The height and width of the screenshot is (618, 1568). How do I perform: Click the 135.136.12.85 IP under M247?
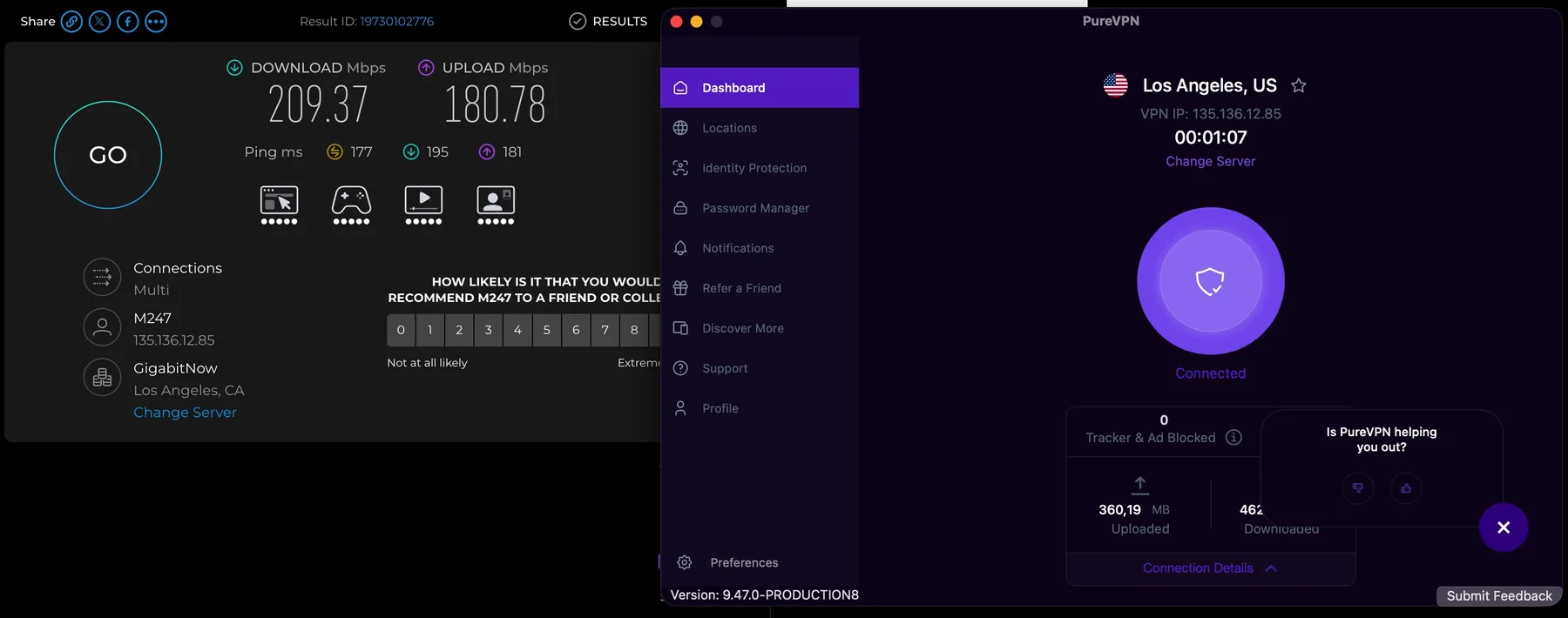coord(174,340)
